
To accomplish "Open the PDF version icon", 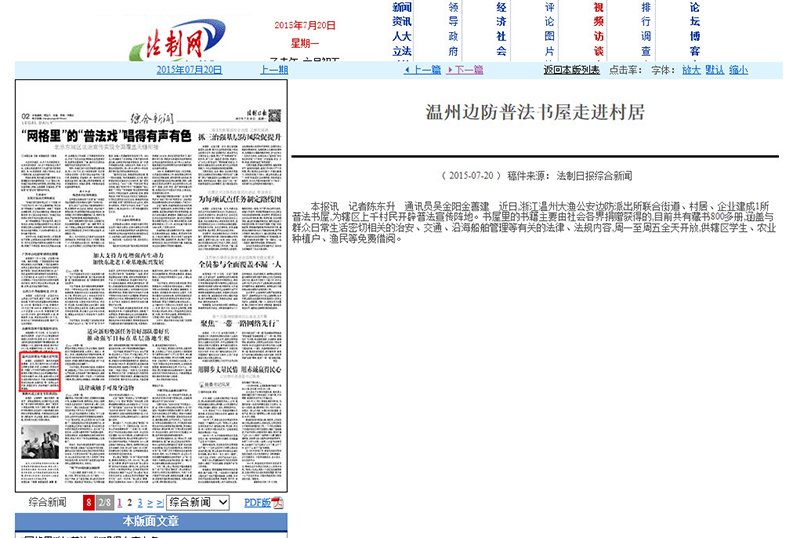I will 278,502.
